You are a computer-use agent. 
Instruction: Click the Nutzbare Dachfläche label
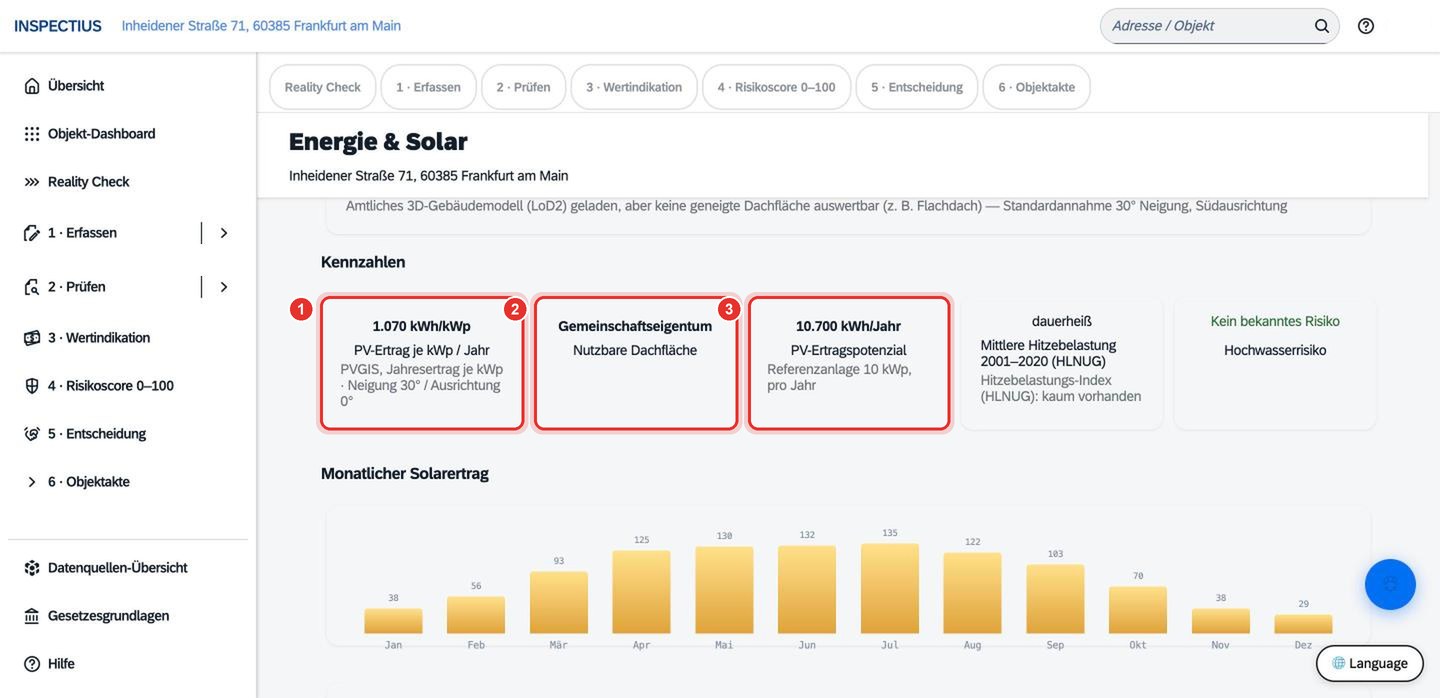click(635, 350)
